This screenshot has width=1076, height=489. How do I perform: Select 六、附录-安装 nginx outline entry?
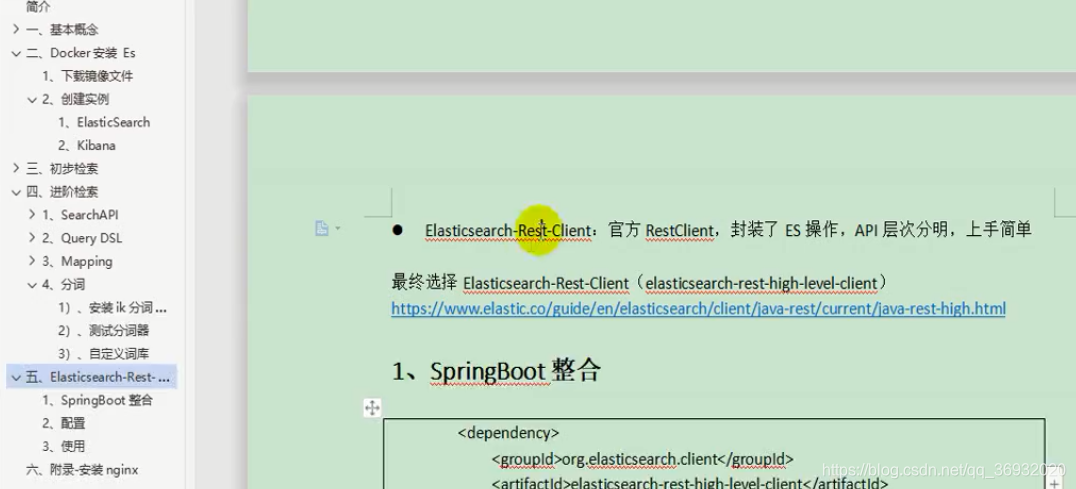(x=82, y=470)
